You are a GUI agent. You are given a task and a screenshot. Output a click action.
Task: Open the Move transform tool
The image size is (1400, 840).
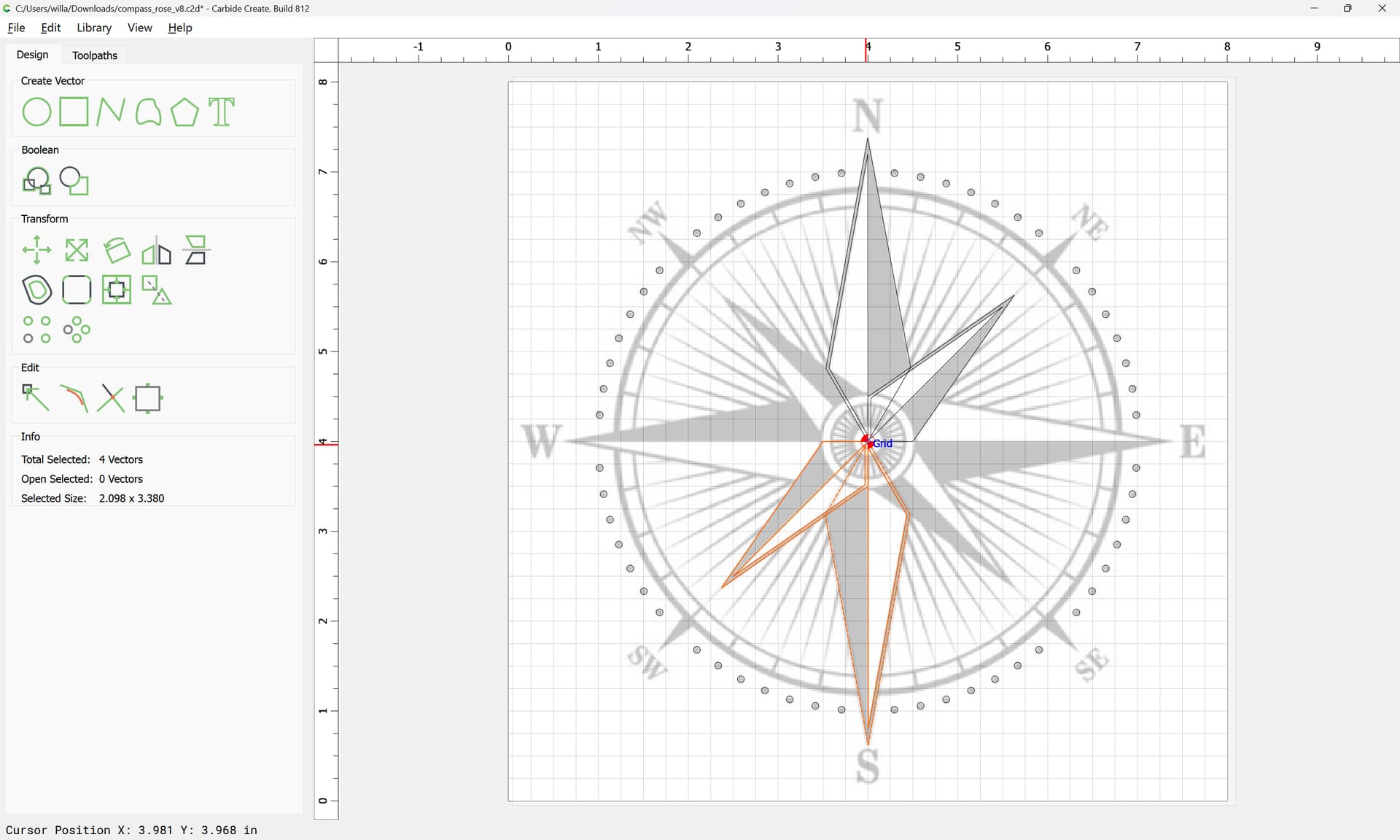tap(36, 250)
